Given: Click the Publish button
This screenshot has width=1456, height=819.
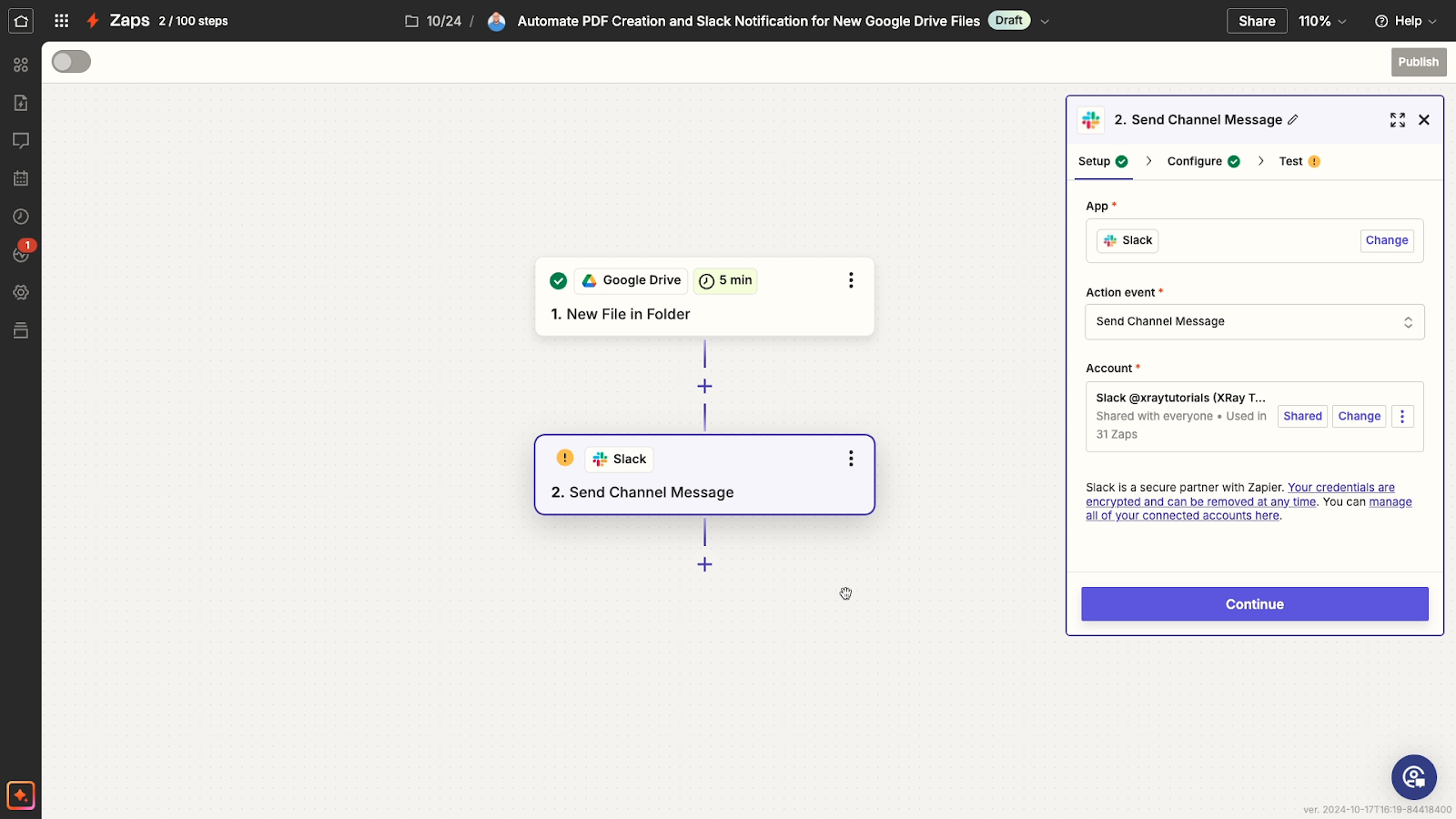Looking at the screenshot, I should 1419,62.
